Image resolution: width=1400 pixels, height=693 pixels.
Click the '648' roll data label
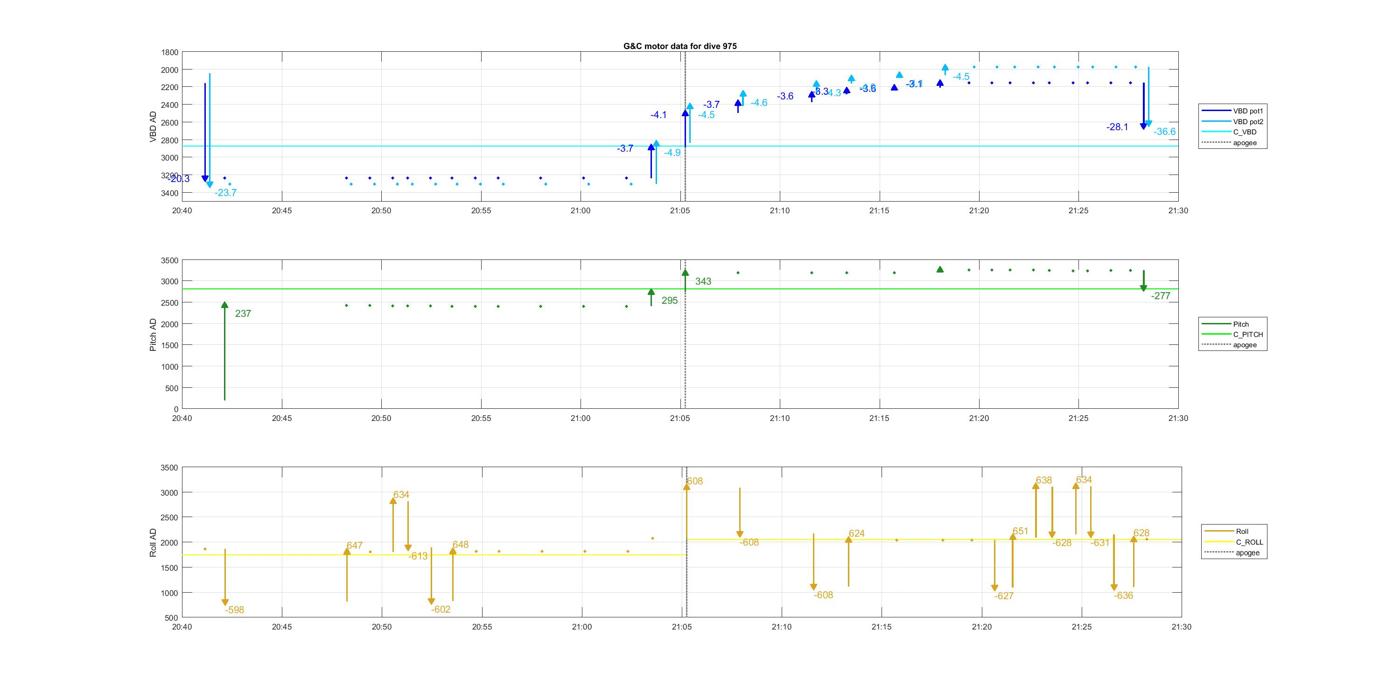click(460, 545)
